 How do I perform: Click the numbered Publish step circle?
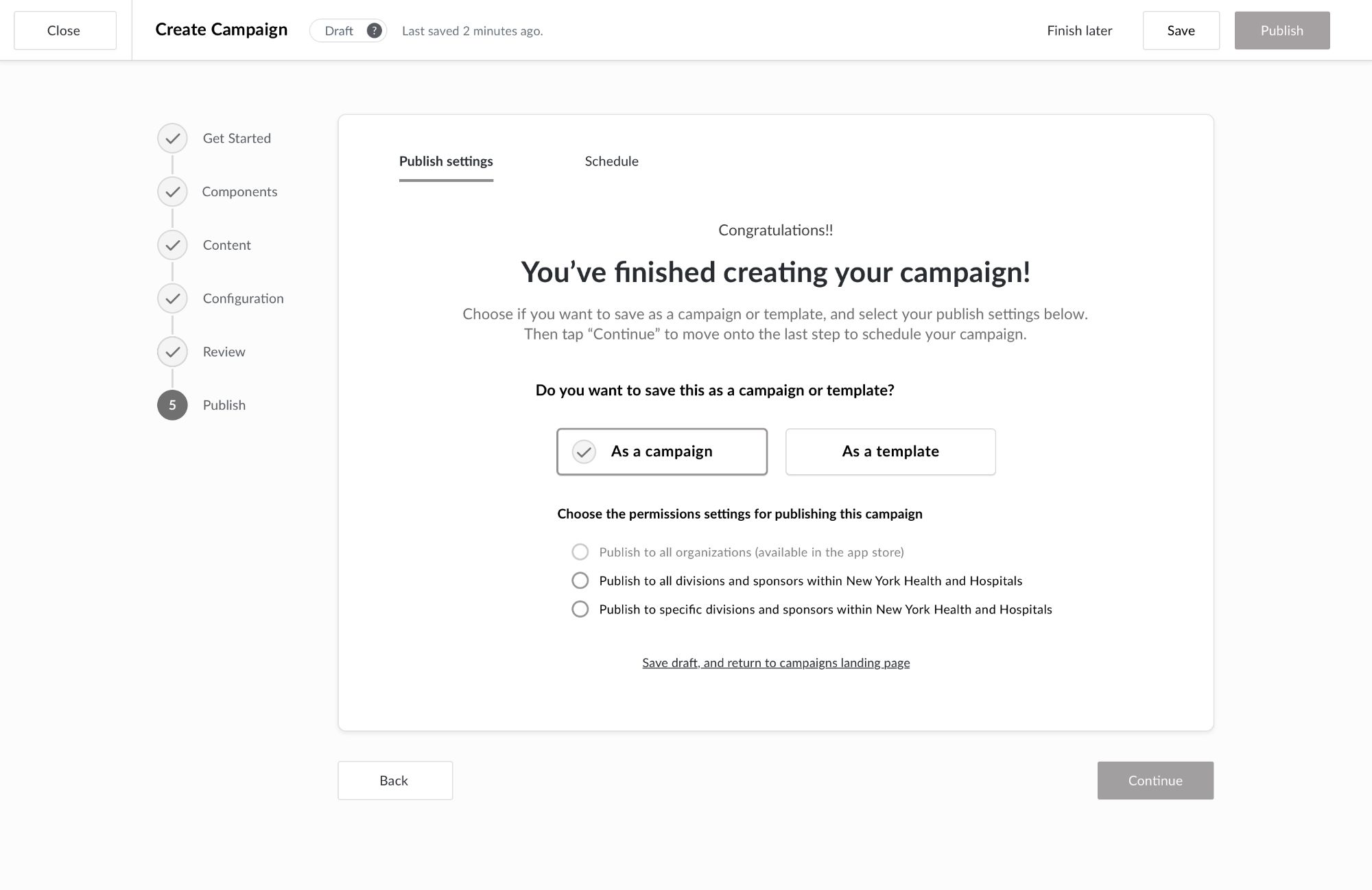tap(172, 405)
